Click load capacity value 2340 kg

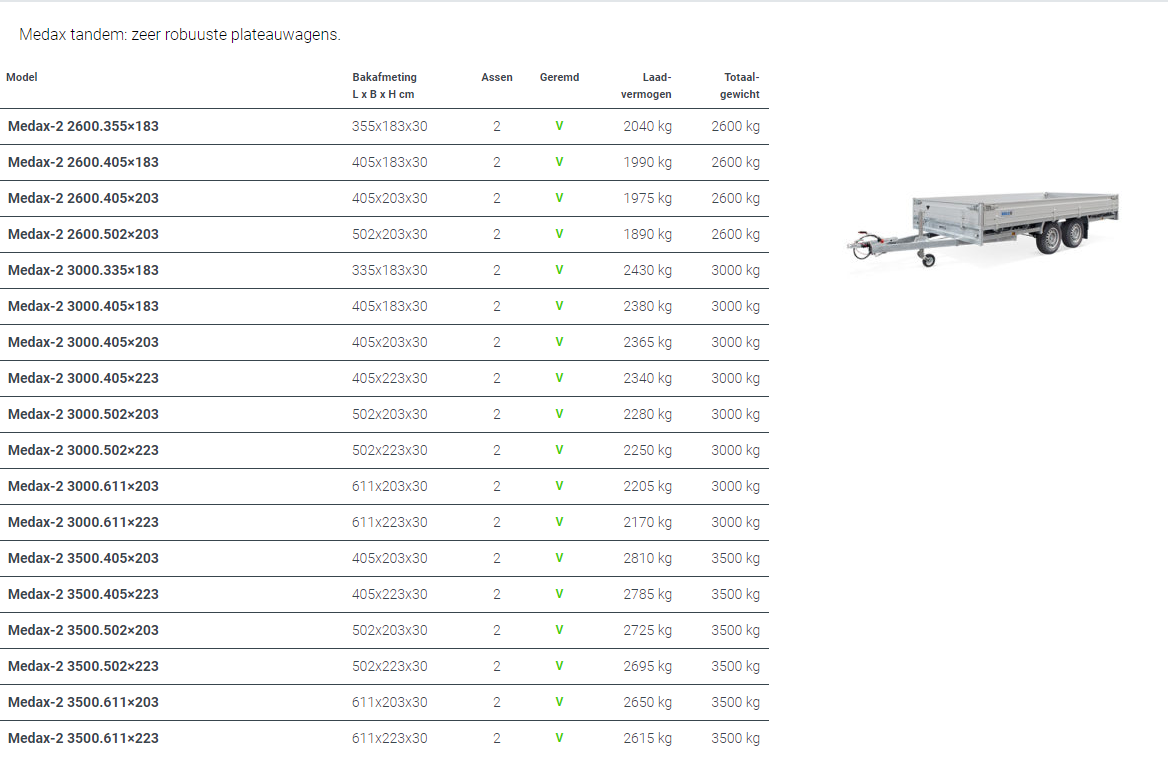647,378
